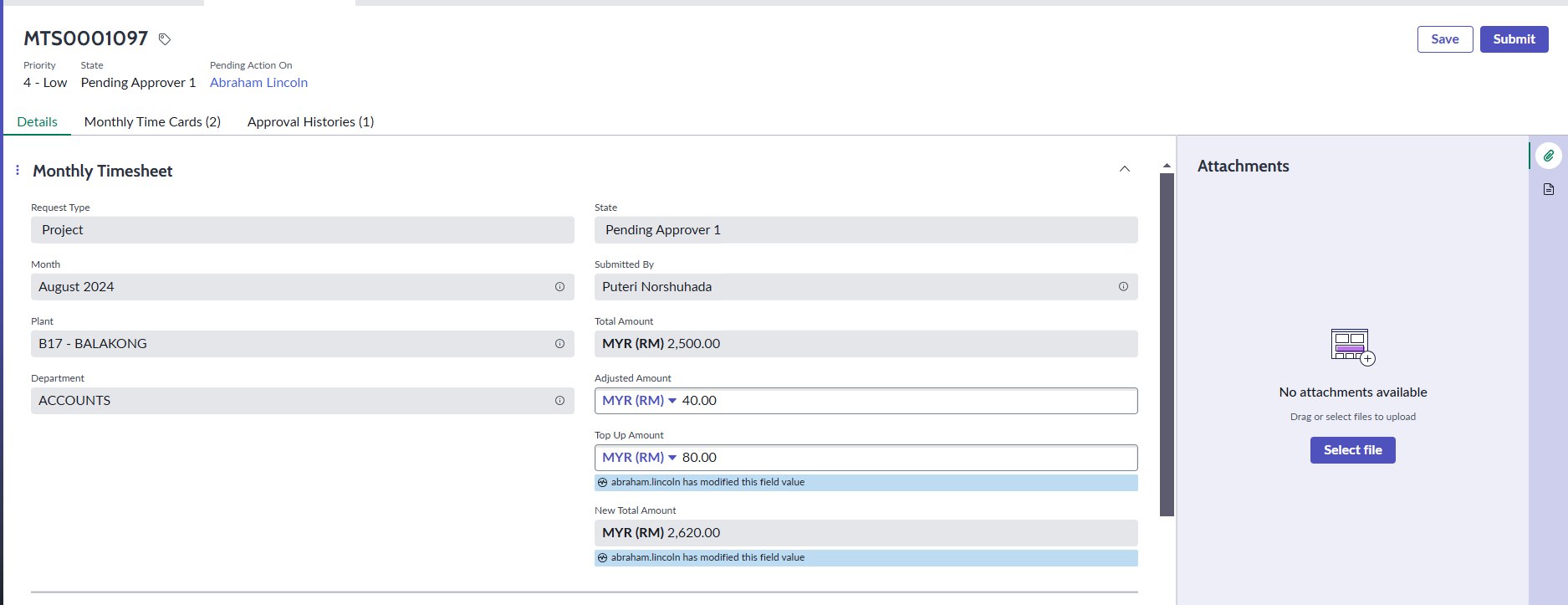
Task: Open the document icon in right sidebar
Action: (1548, 189)
